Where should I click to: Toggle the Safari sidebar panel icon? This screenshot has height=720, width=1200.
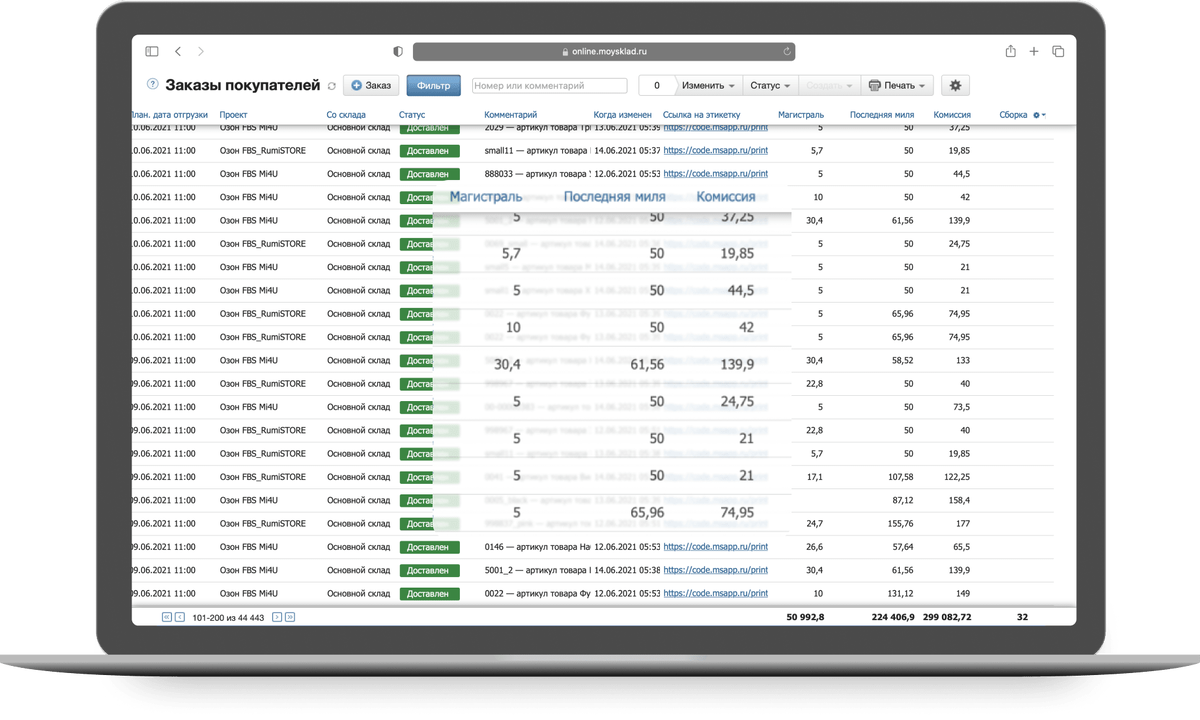(x=152, y=51)
